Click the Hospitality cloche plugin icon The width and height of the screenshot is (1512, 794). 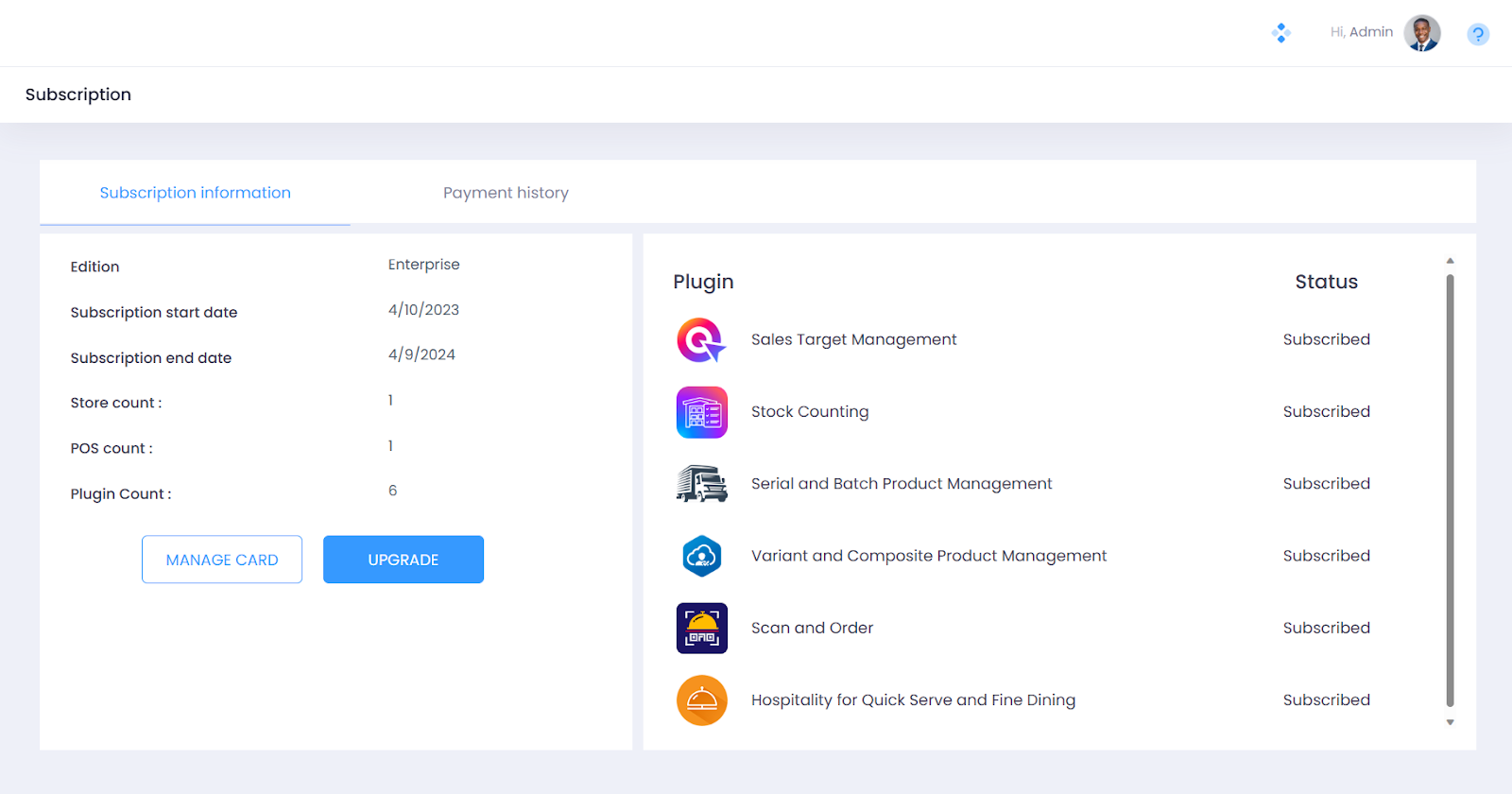(x=701, y=700)
